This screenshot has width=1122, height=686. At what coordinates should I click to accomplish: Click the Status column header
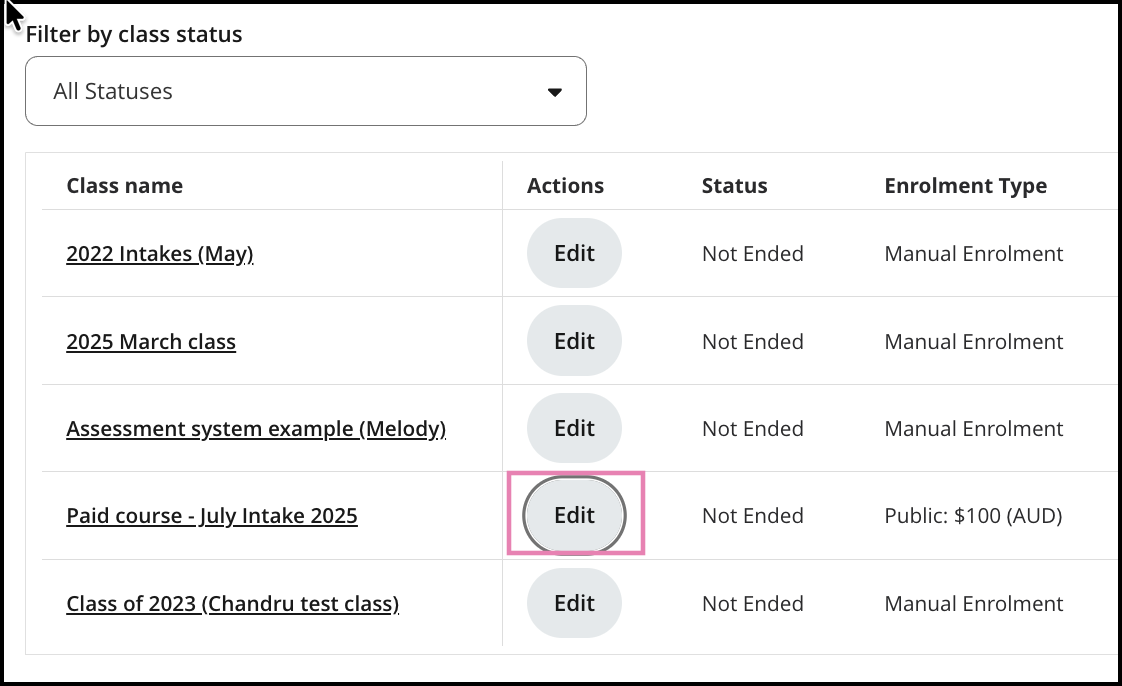(735, 186)
